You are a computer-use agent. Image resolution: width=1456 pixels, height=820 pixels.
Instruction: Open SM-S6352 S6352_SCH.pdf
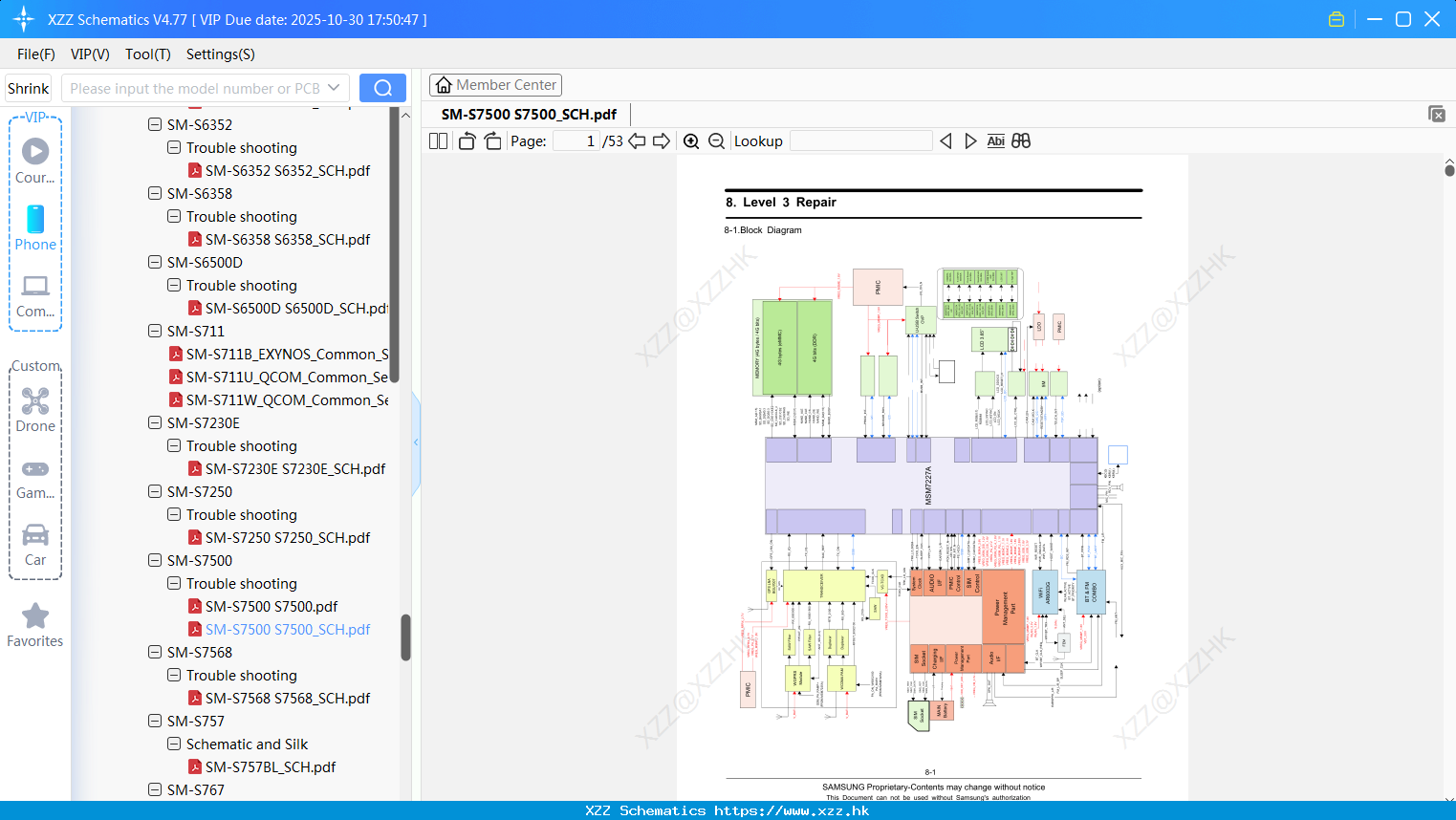287,170
